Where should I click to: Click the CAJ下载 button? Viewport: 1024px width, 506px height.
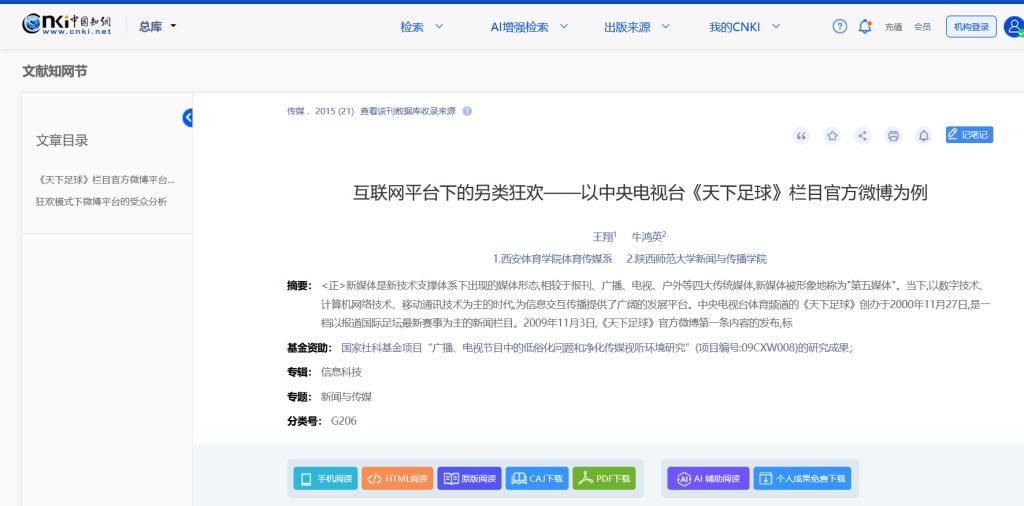pos(537,479)
